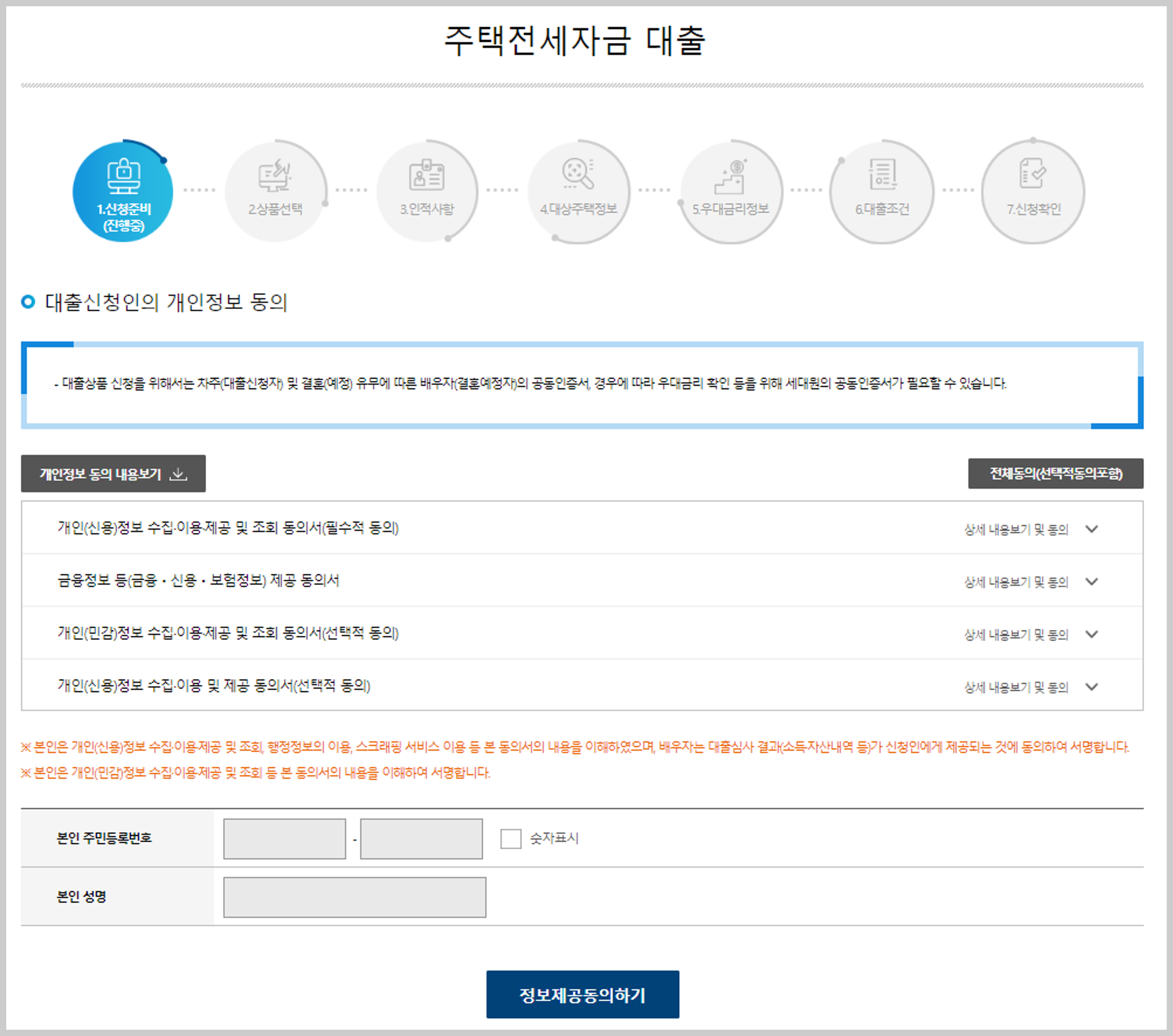Expand 개인(신용)정보 수집·이용 및 제공 선택적 동의 chevron
This screenshot has width=1173, height=1036.
point(1091,686)
